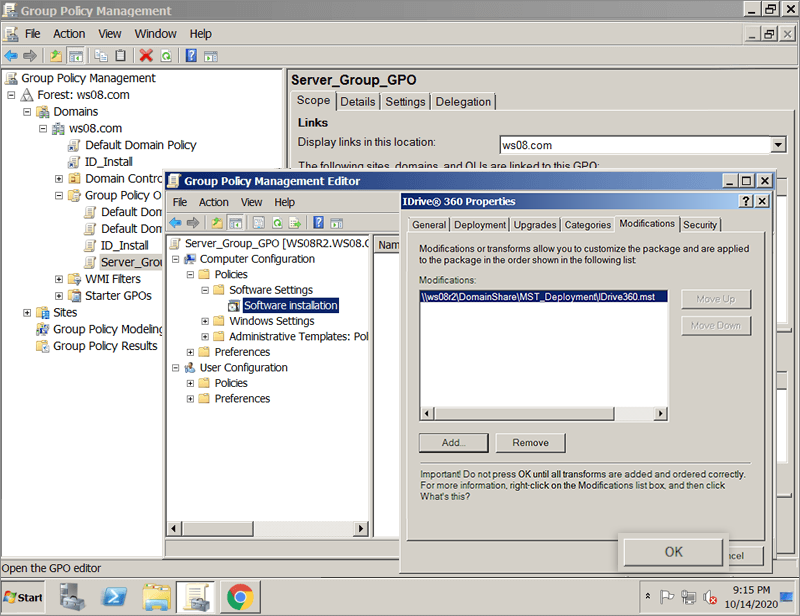Viewport: 800px width, 616px height.
Task: Switch to the Deployment tab
Action: [480, 225]
